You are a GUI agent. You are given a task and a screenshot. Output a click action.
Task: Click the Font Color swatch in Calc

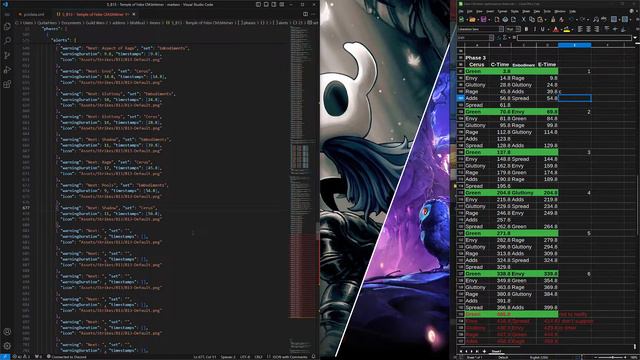556,29
